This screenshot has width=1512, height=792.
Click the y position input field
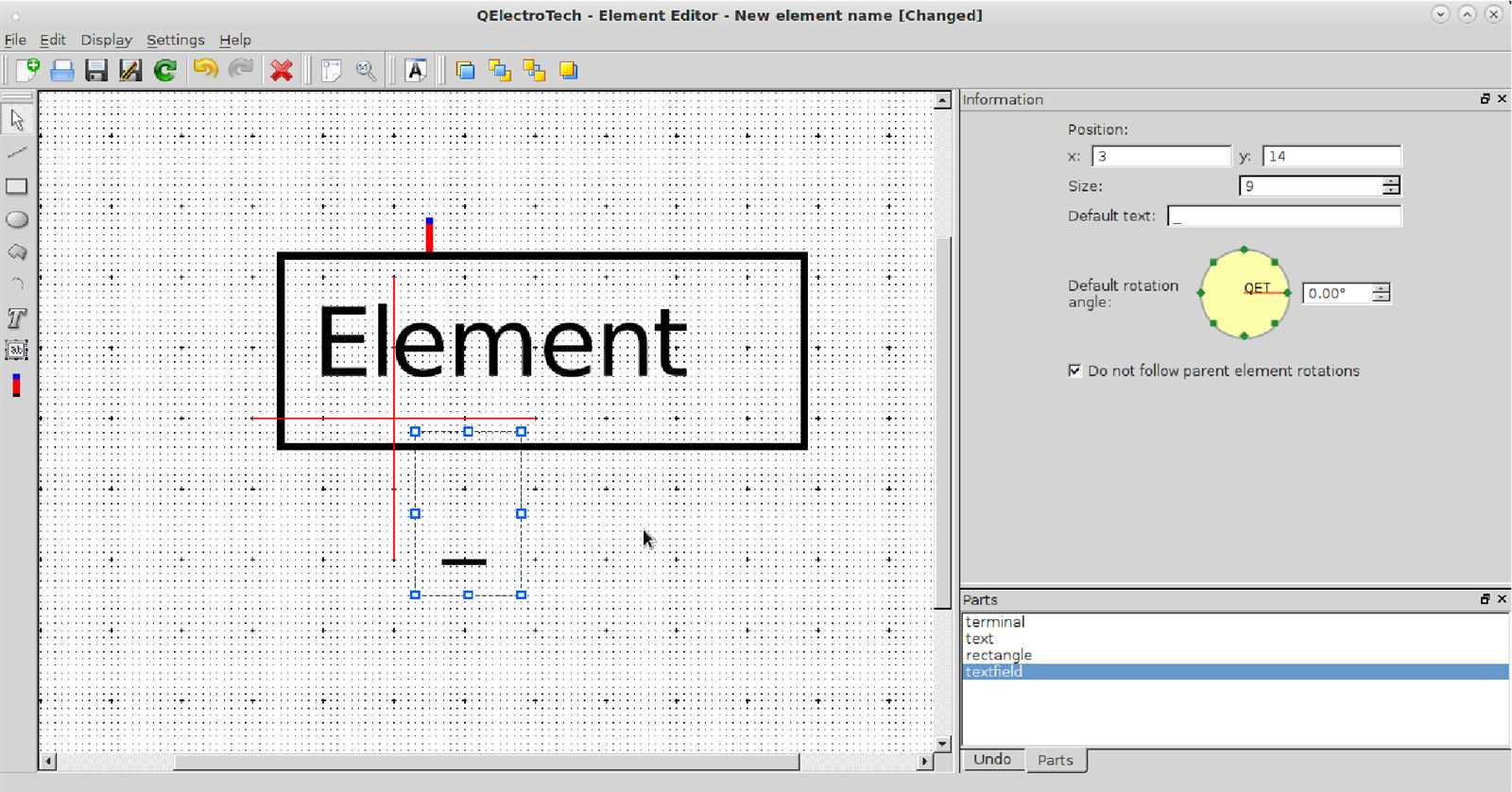(x=1332, y=156)
